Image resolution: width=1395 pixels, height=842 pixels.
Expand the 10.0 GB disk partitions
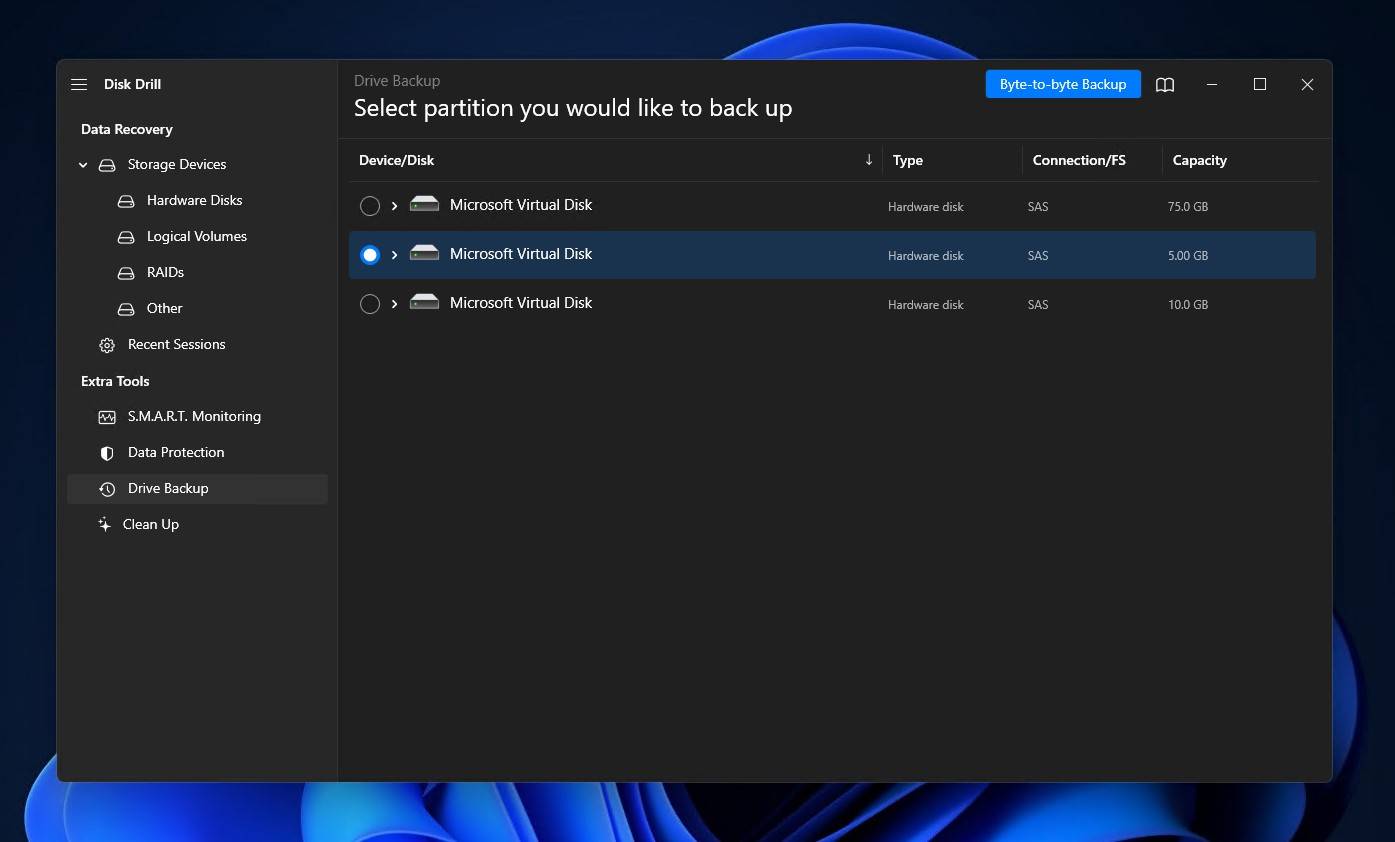[x=394, y=304]
